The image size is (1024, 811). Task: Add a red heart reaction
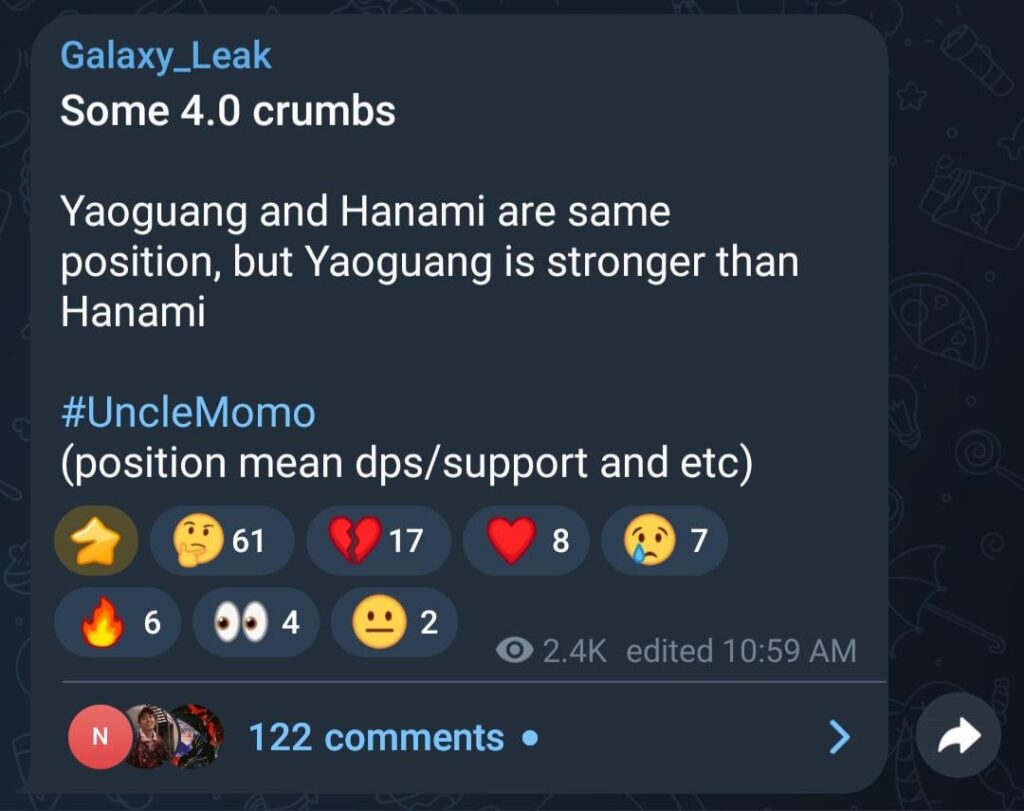tap(529, 541)
